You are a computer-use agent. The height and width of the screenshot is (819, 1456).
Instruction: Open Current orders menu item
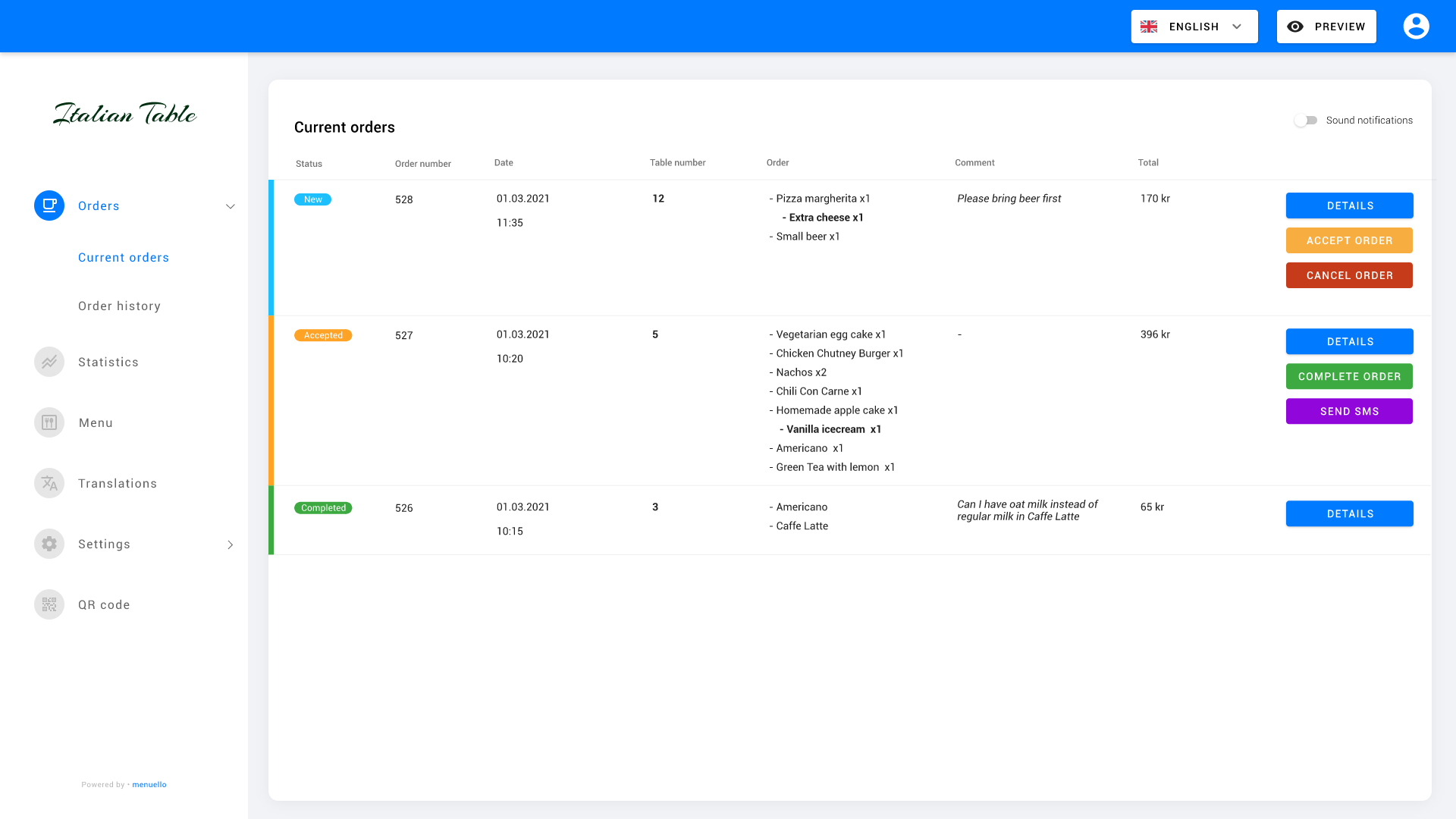pyautogui.click(x=123, y=257)
